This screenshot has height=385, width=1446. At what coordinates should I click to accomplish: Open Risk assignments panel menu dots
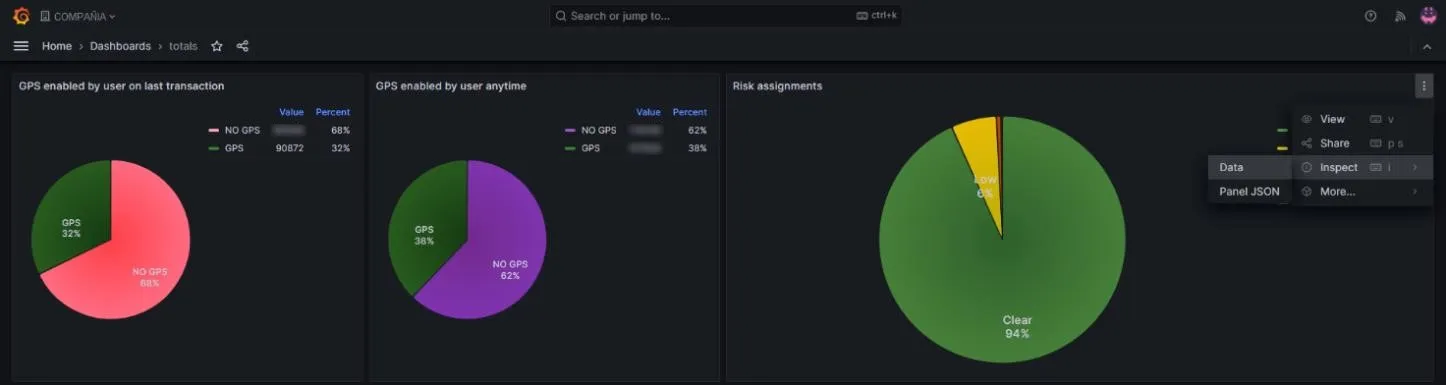(x=1424, y=86)
